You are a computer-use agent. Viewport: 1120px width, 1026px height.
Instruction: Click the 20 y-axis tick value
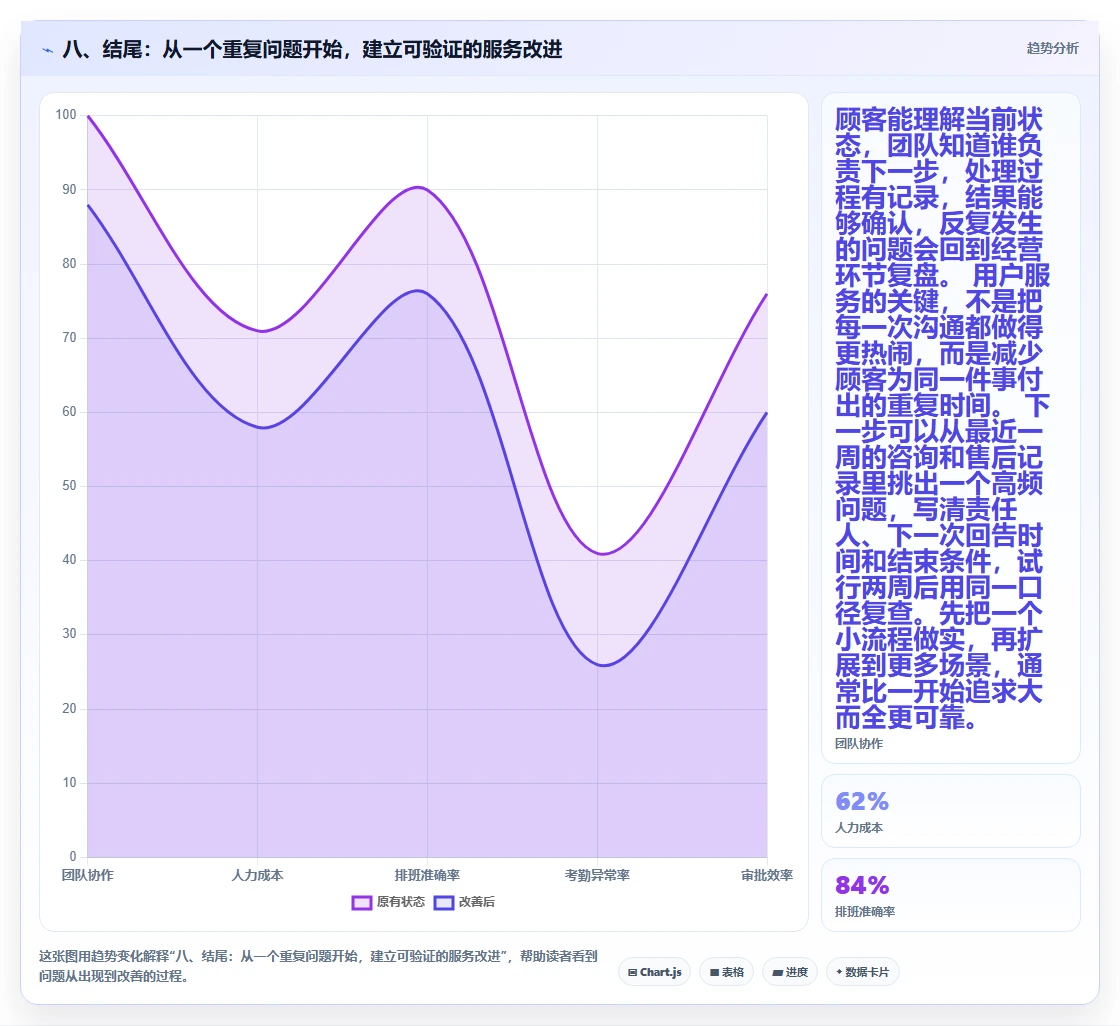coord(69,708)
